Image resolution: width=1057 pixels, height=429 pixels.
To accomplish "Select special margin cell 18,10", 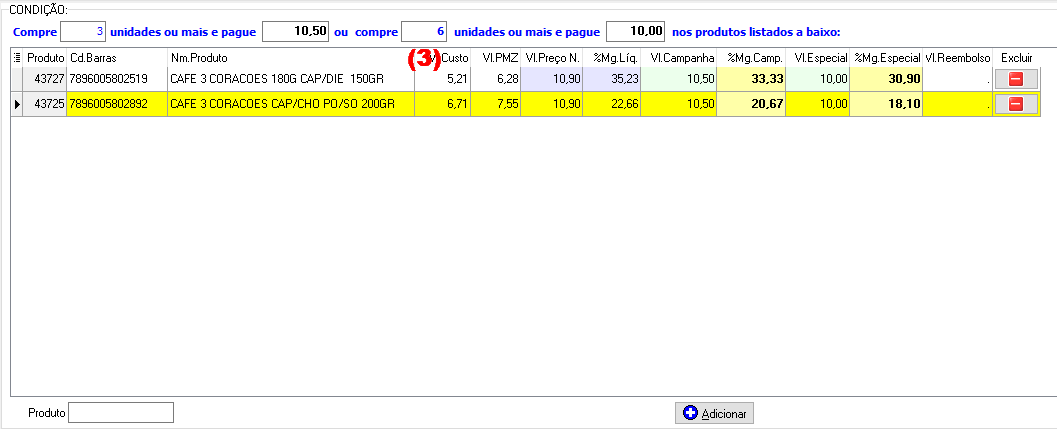I will pos(886,104).
